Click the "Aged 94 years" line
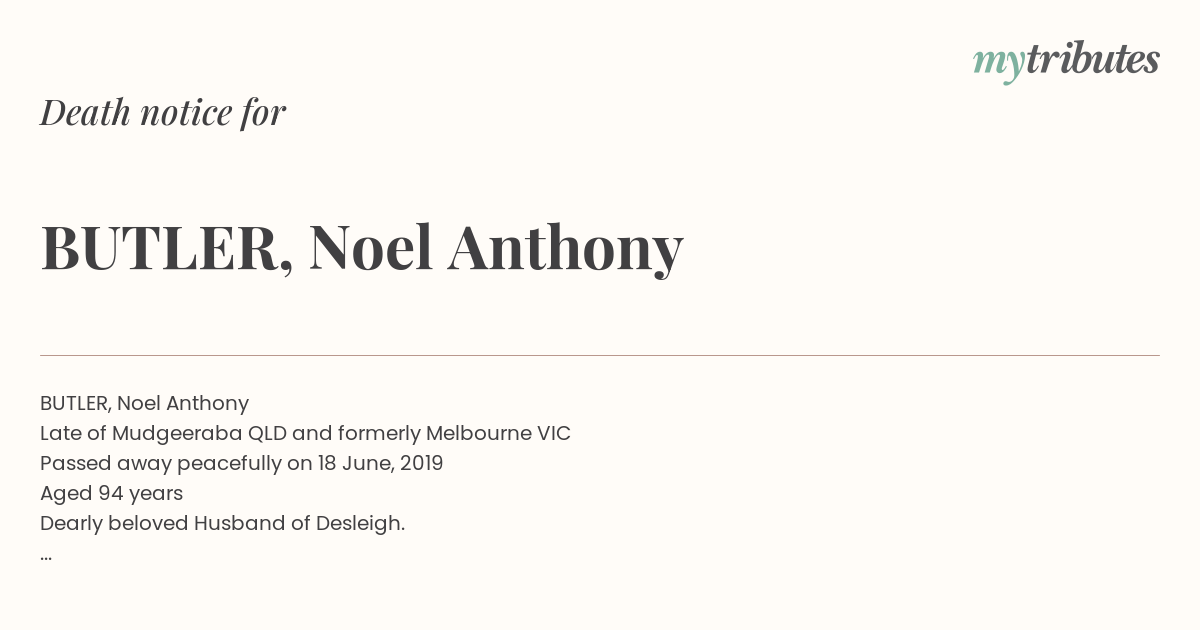 tap(111, 493)
